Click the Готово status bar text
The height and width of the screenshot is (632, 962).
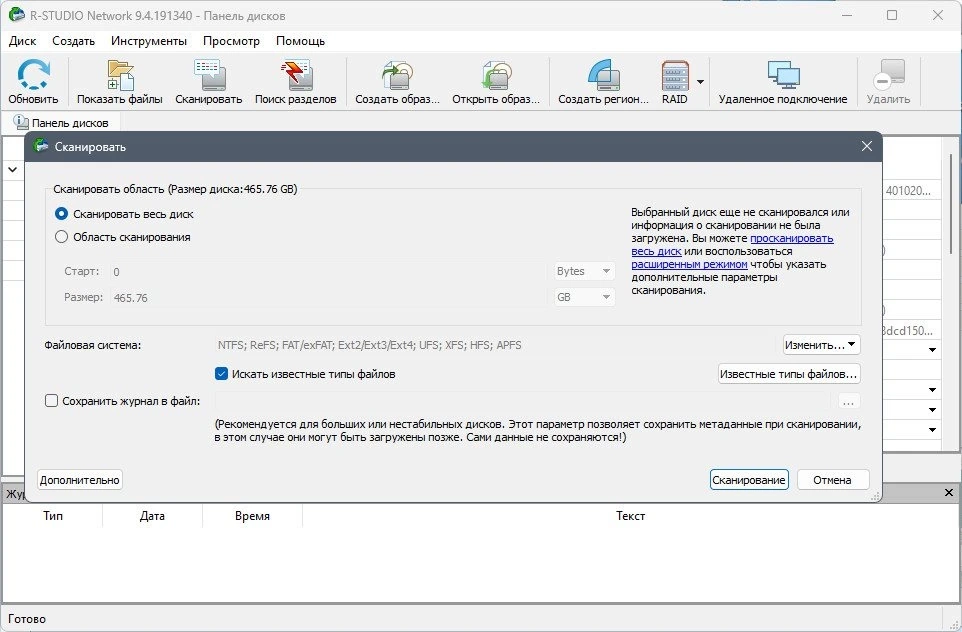27,619
